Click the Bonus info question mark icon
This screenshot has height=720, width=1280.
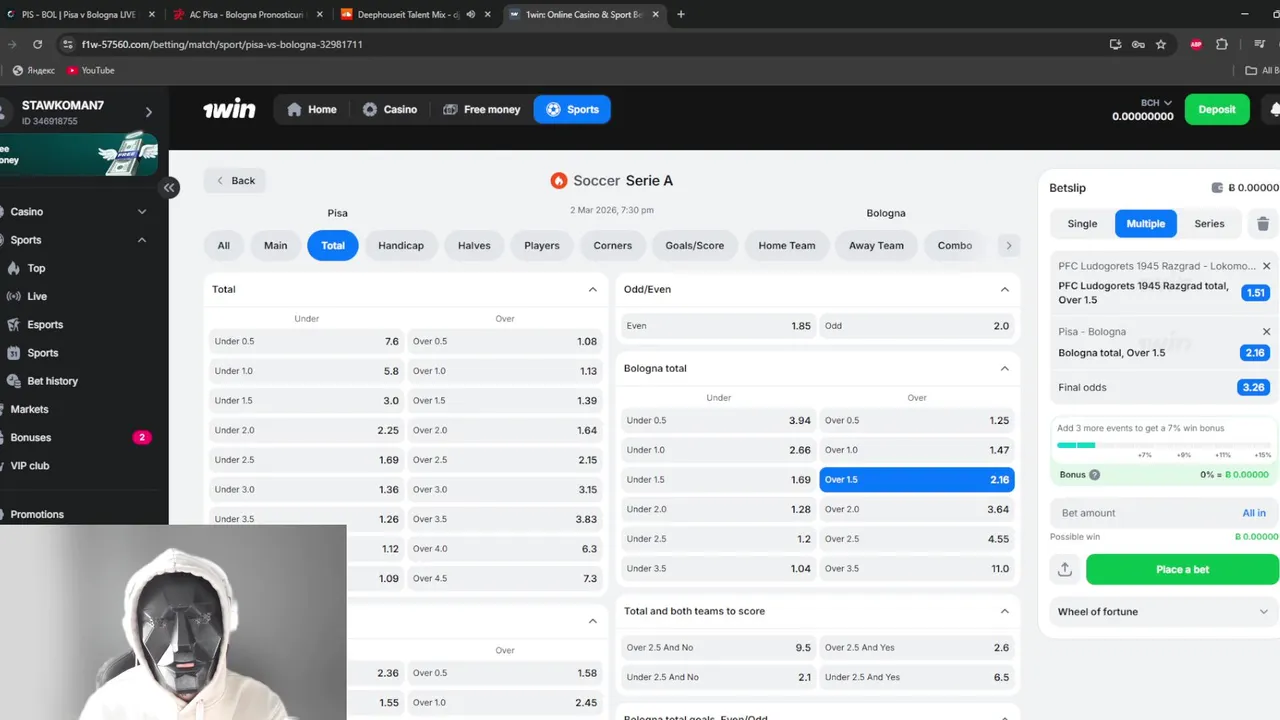pyautogui.click(x=1095, y=475)
